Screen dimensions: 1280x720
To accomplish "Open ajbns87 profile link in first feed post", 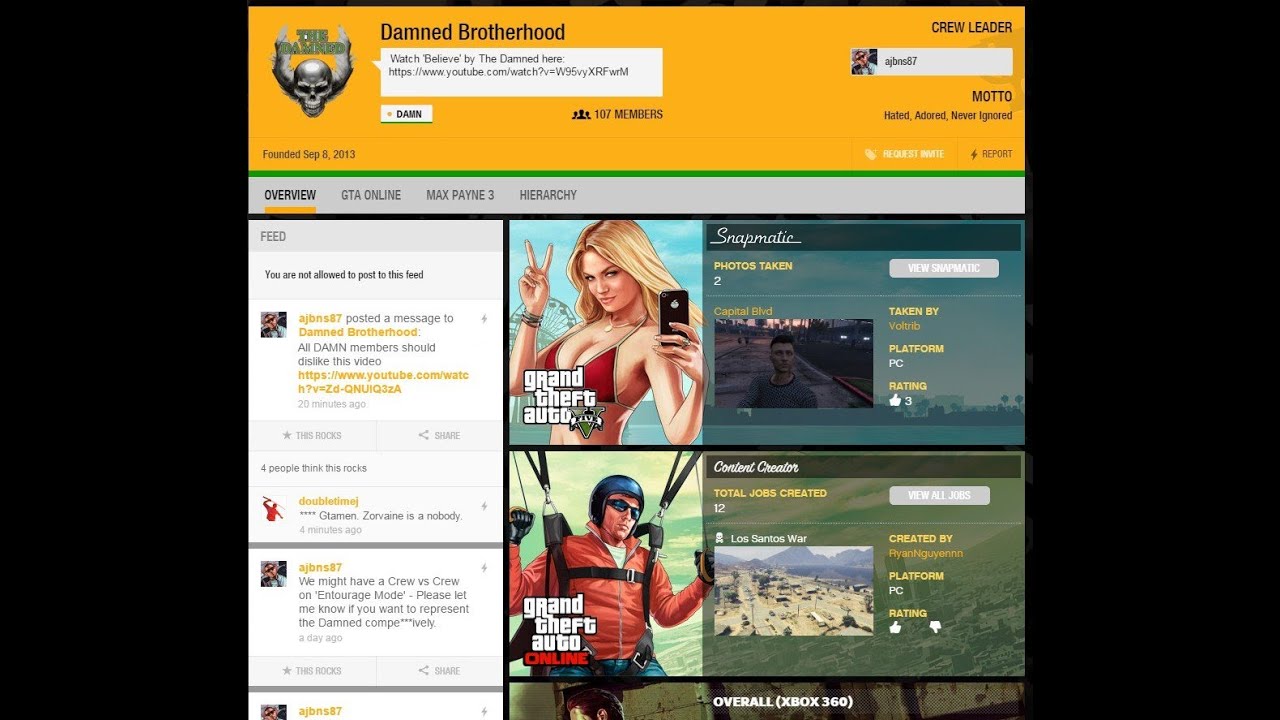I will [x=320, y=318].
